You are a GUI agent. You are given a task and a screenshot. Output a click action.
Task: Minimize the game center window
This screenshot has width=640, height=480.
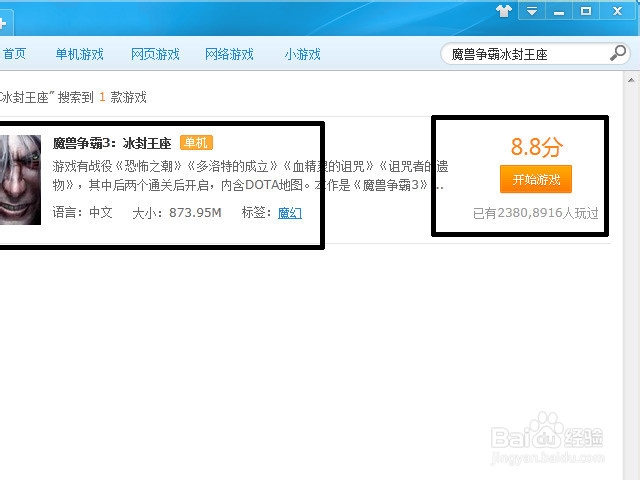point(558,11)
